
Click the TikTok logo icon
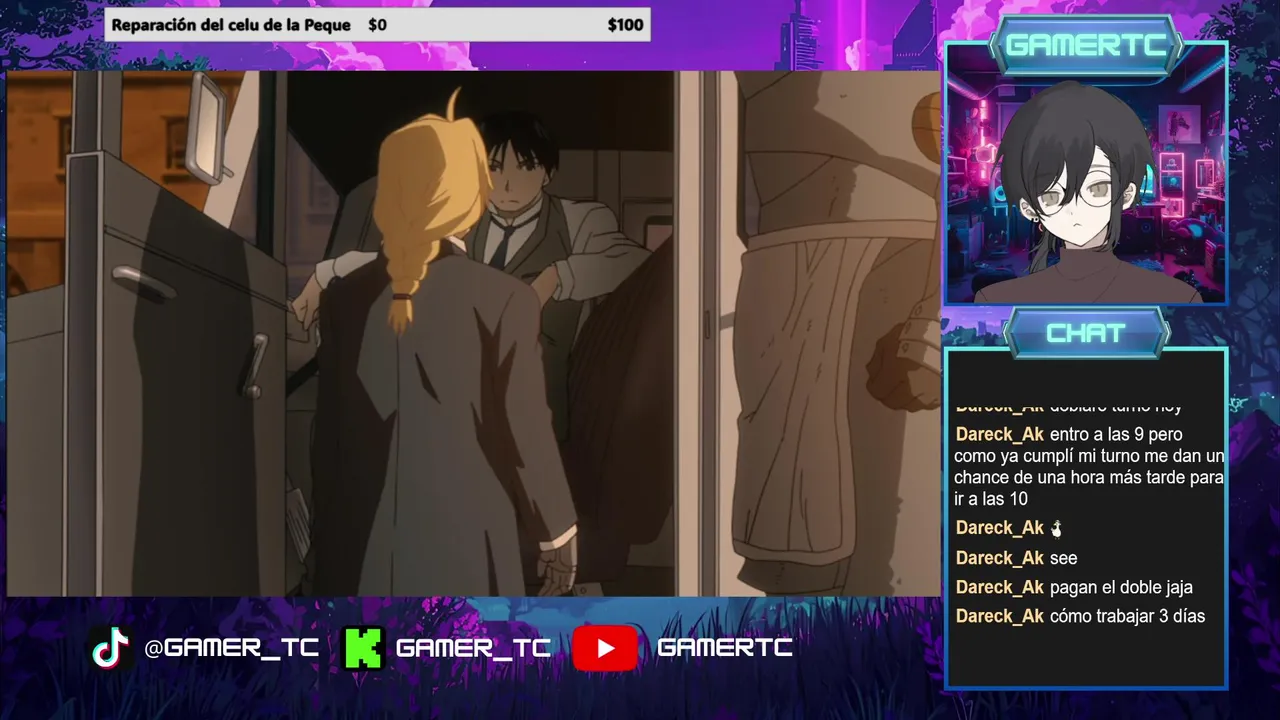click(113, 648)
